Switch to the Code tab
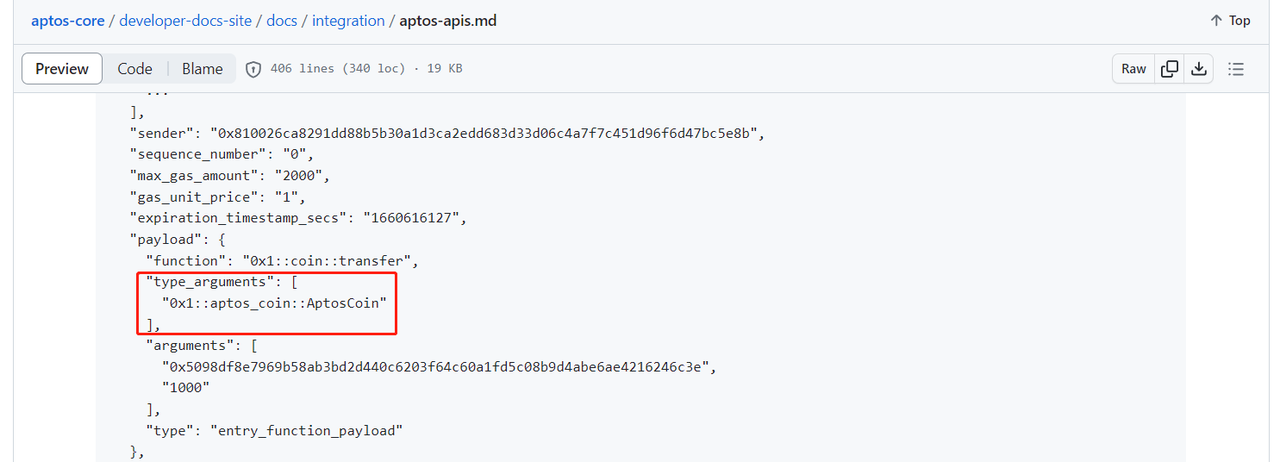This screenshot has height=462, width=1280. click(135, 69)
